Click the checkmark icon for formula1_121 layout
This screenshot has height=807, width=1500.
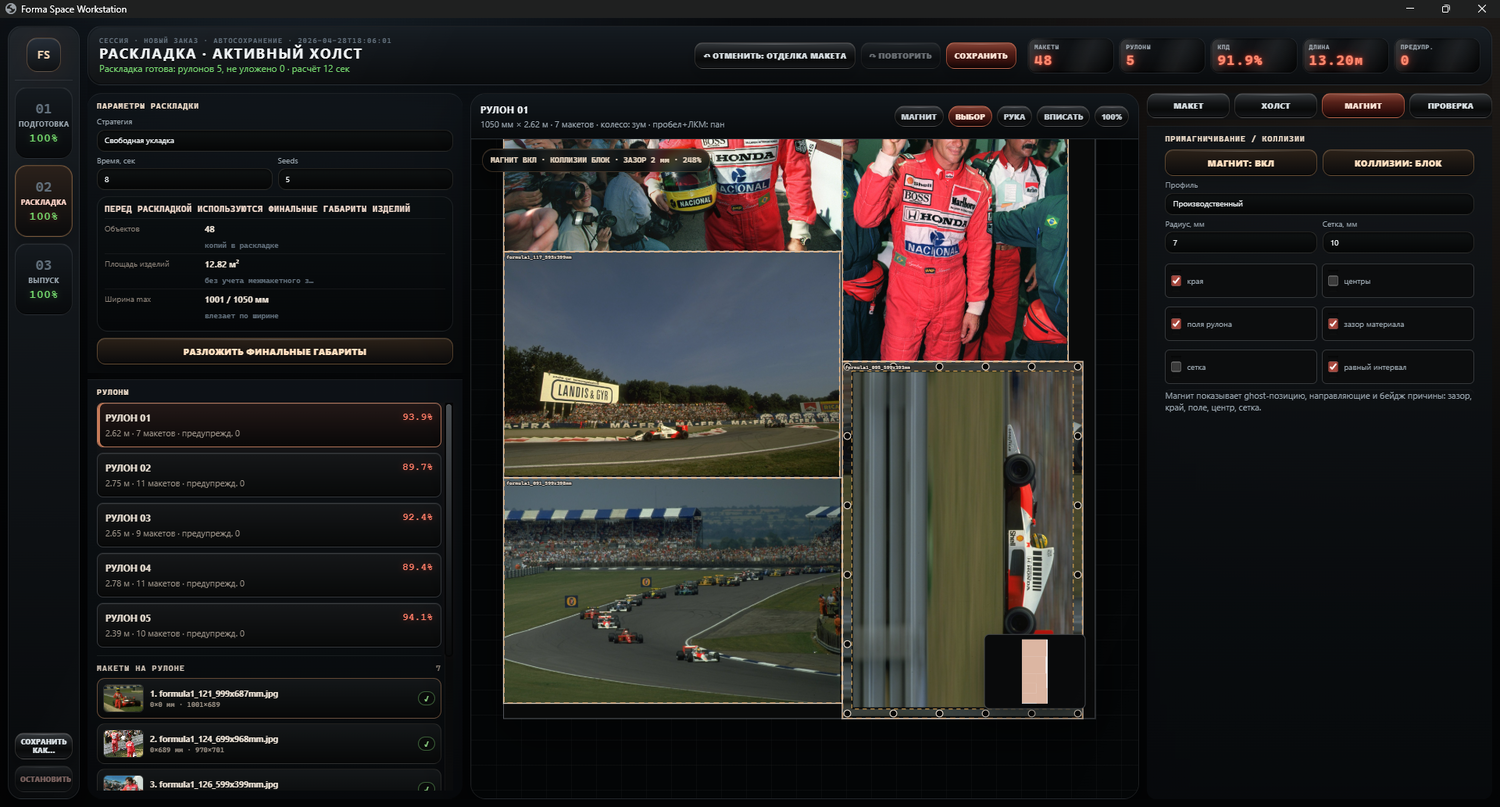point(426,699)
